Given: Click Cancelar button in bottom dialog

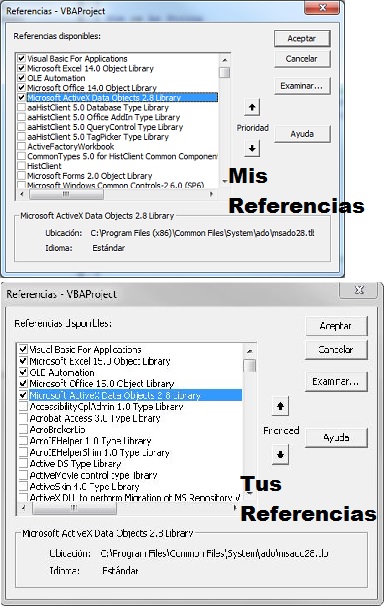Looking at the screenshot, I should click(x=336, y=350).
